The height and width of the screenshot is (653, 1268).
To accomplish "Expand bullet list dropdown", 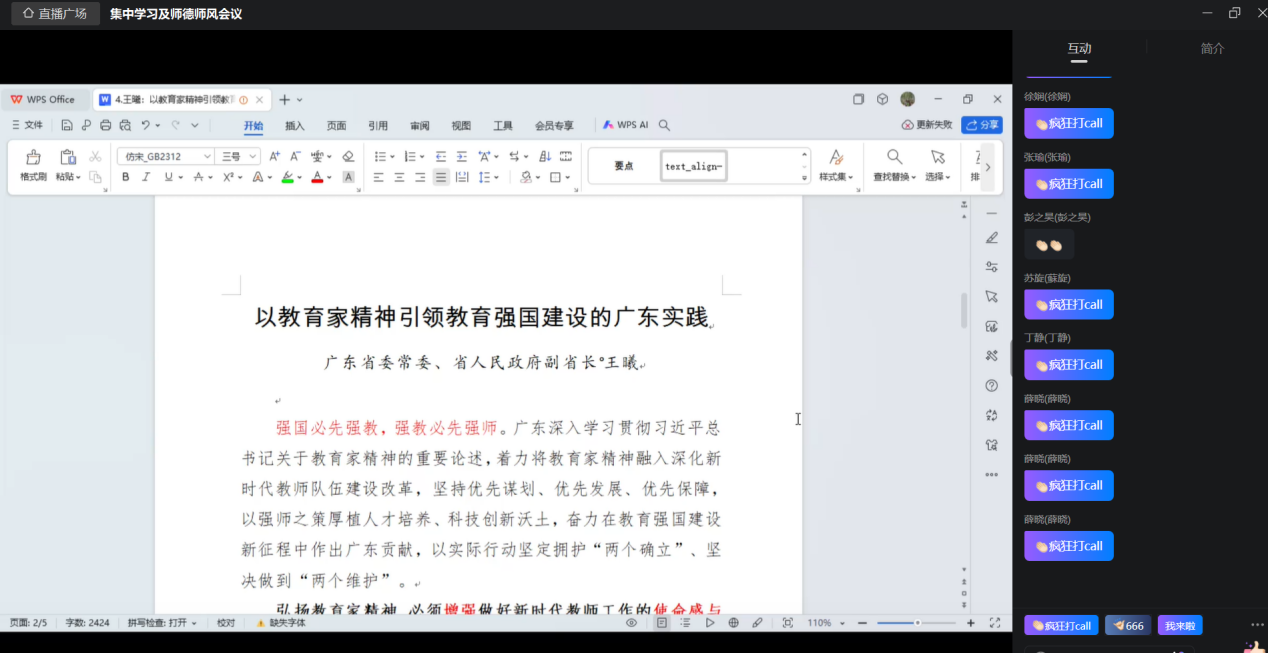I will [392, 157].
